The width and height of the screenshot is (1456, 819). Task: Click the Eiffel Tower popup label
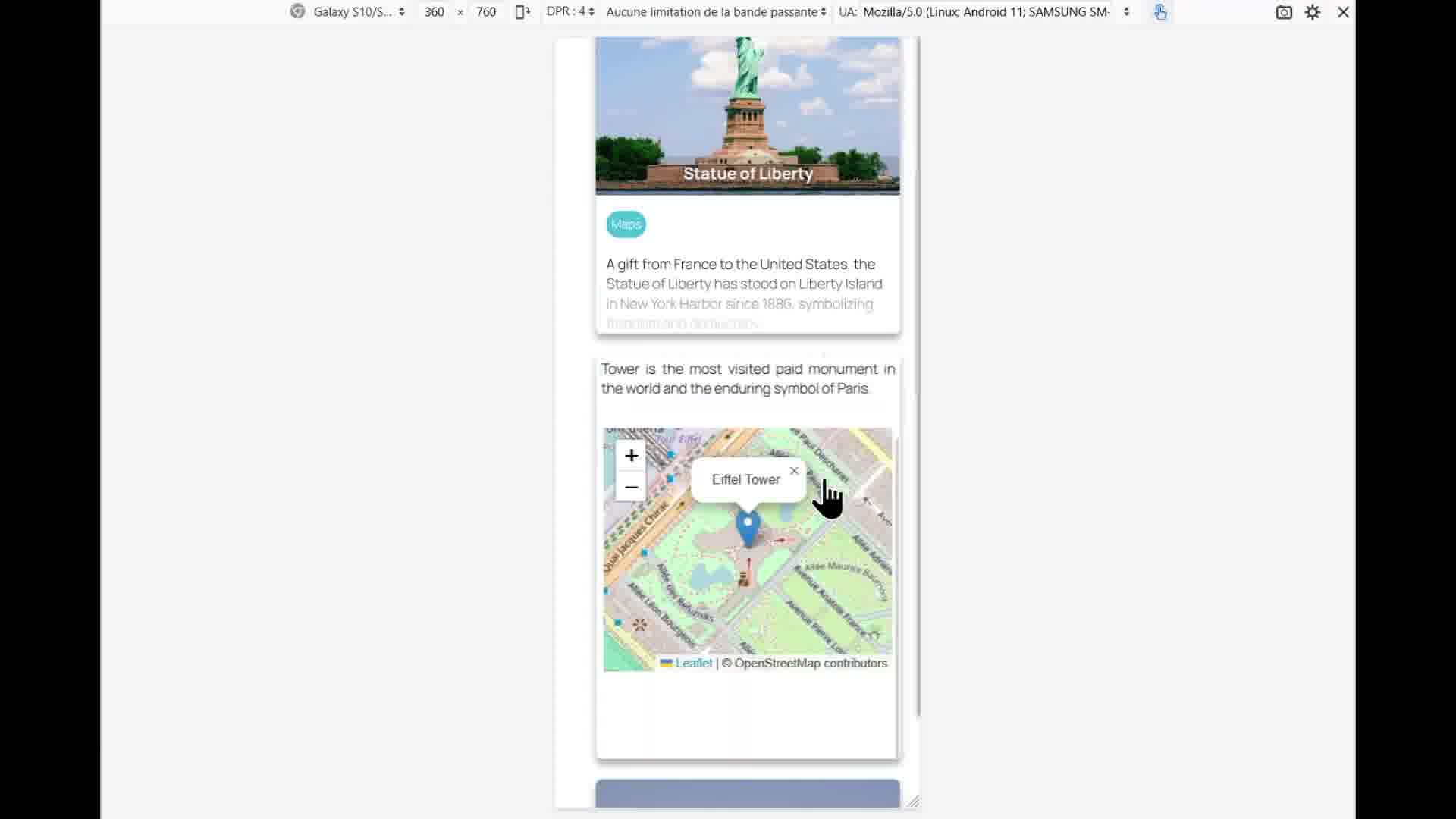pyautogui.click(x=745, y=479)
